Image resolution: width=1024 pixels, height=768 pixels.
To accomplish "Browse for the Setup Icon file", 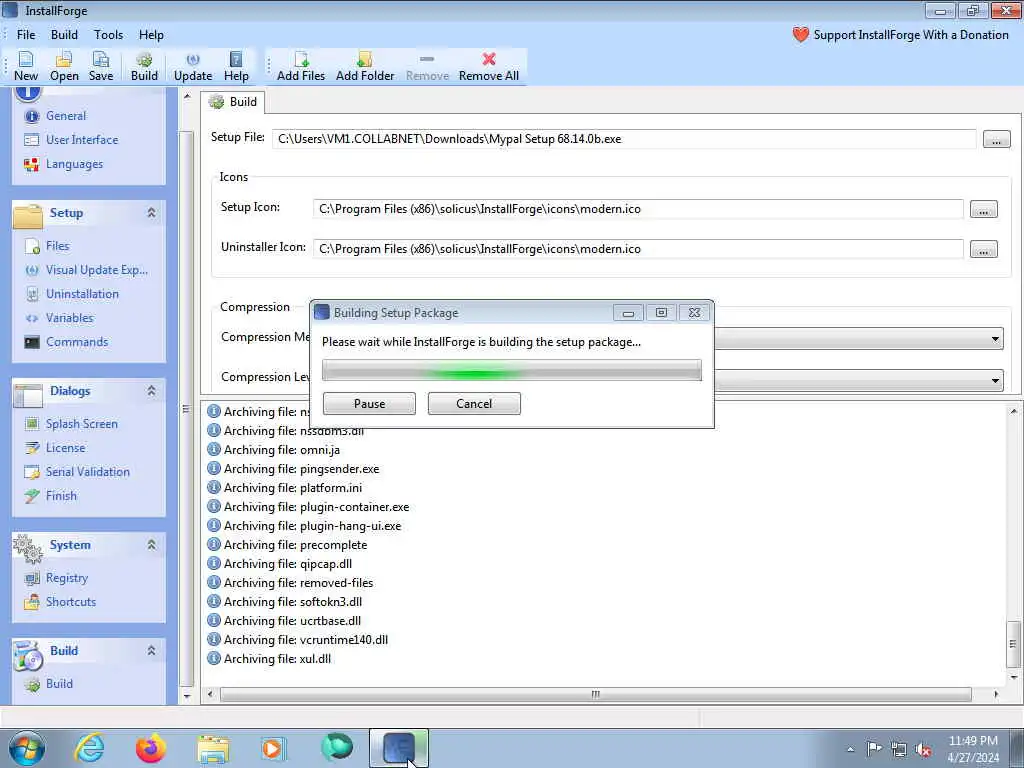I will pos(984,210).
